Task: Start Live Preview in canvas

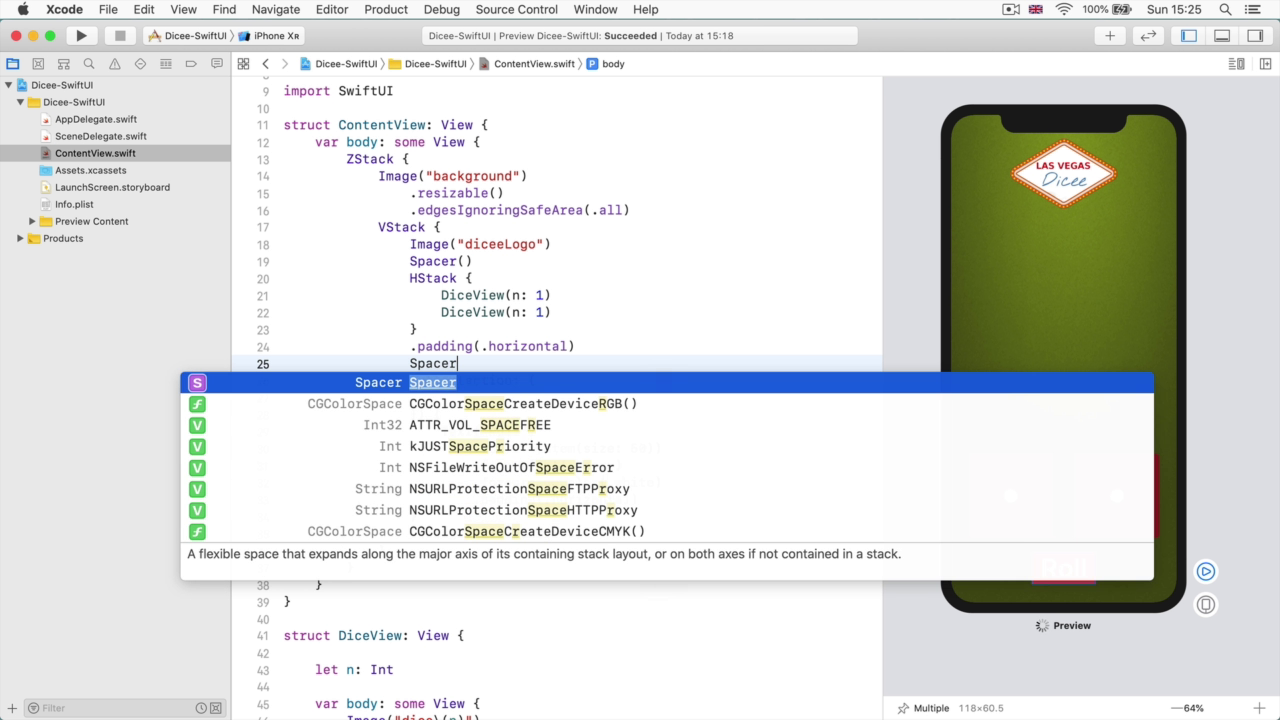Action: pos(1206,572)
